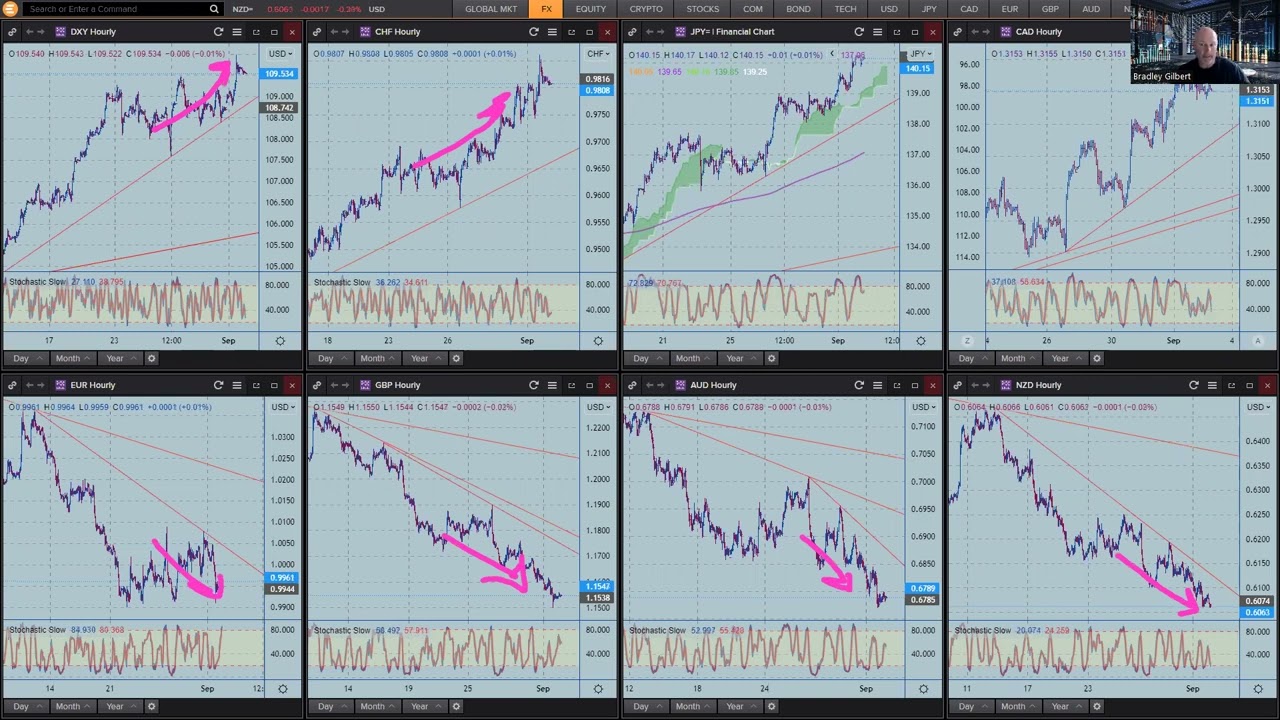Viewport: 1280px width, 720px height.
Task: Switch to the GLOBAL MKT tab
Action: (x=491, y=9)
